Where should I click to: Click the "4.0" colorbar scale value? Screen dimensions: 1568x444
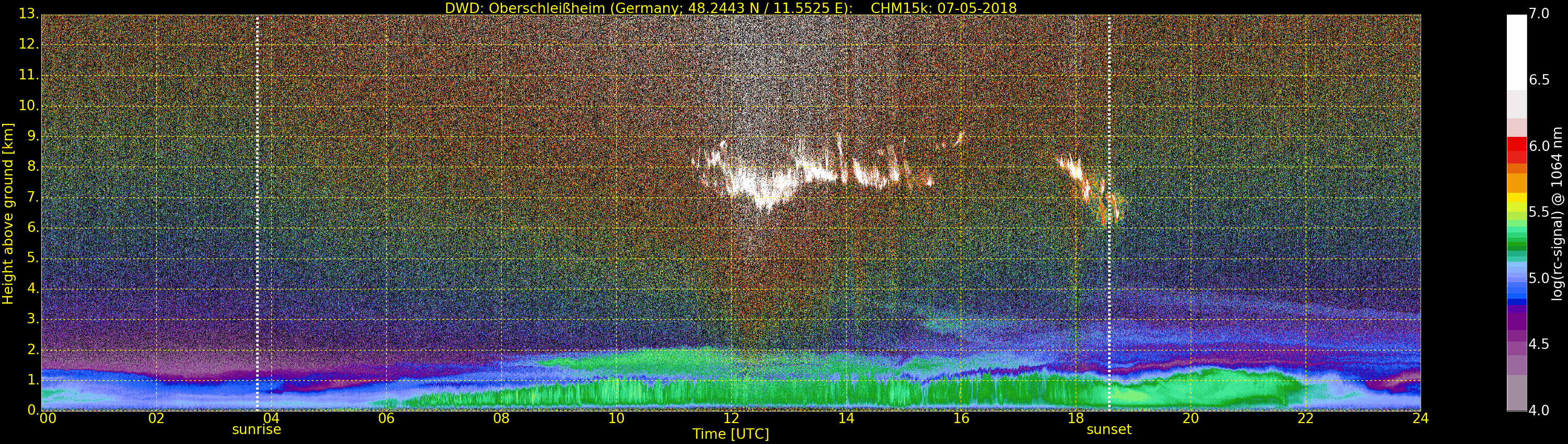(1539, 411)
